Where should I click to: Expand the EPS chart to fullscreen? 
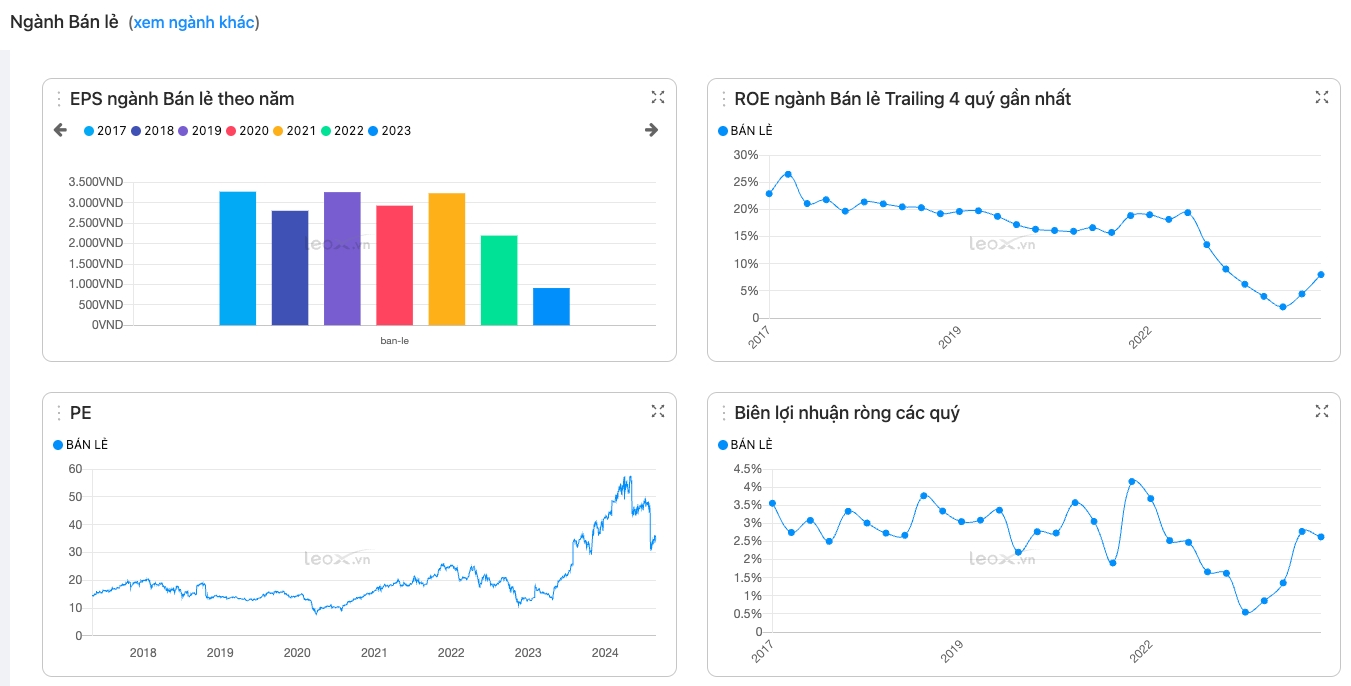[657, 97]
